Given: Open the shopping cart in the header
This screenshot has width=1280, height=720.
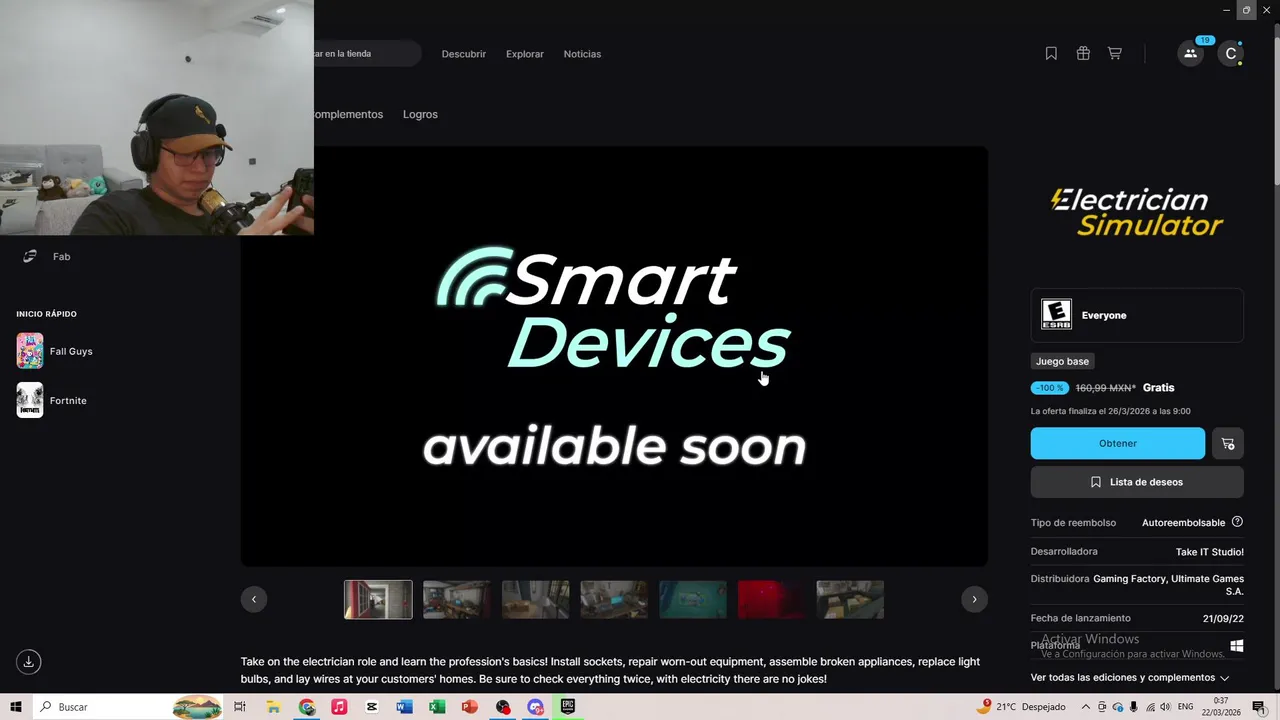Looking at the screenshot, I should click(x=1114, y=54).
